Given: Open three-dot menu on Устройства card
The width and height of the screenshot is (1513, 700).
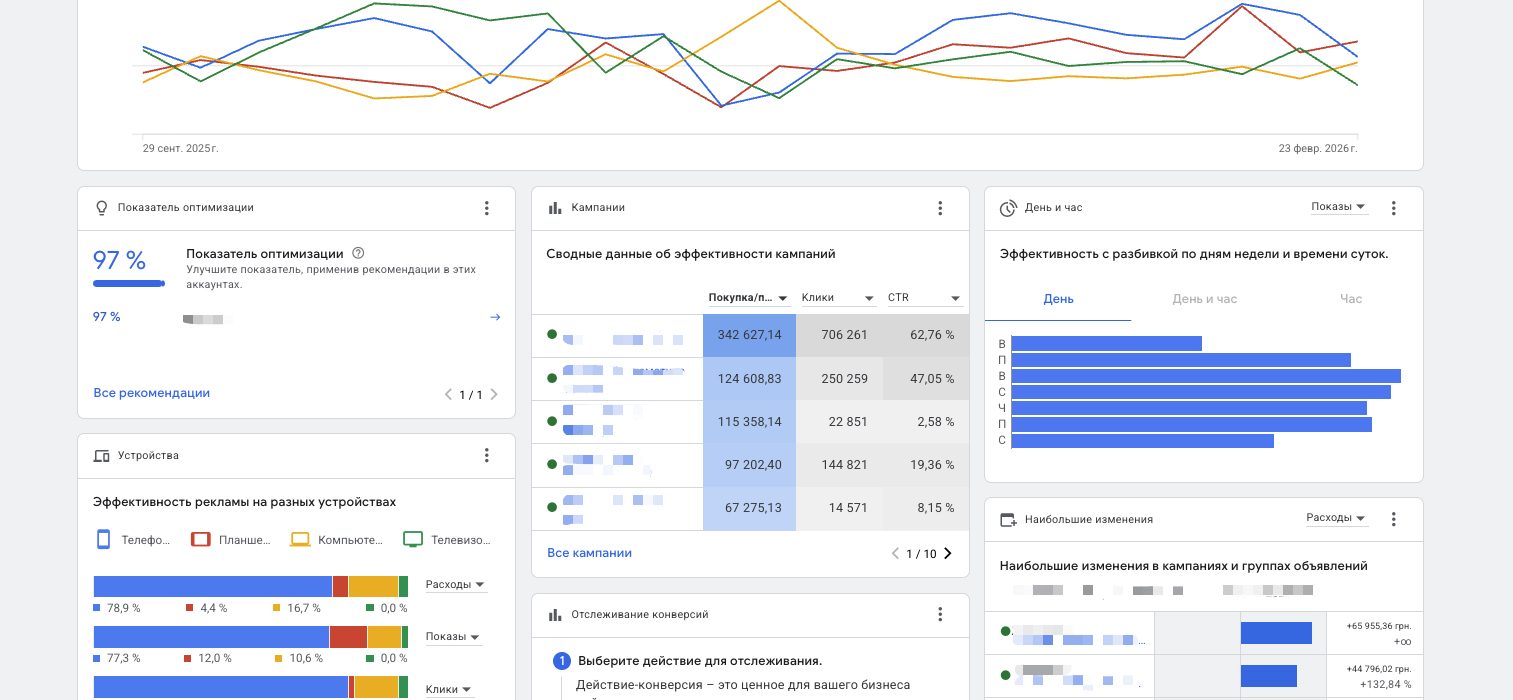Looking at the screenshot, I should pyautogui.click(x=487, y=456).
